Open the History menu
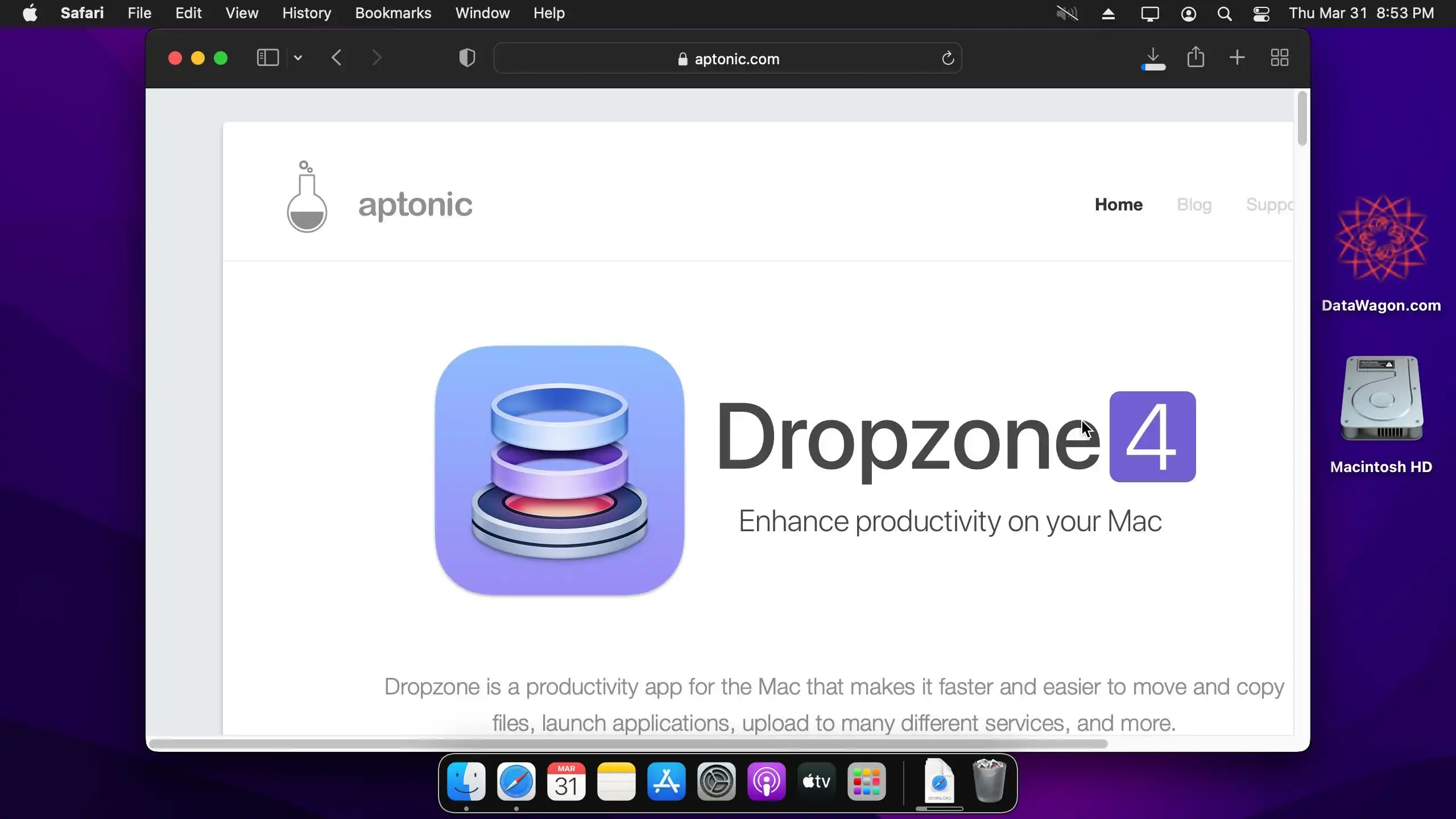The height and width of the screenshot is (819, 1456). 307,13
